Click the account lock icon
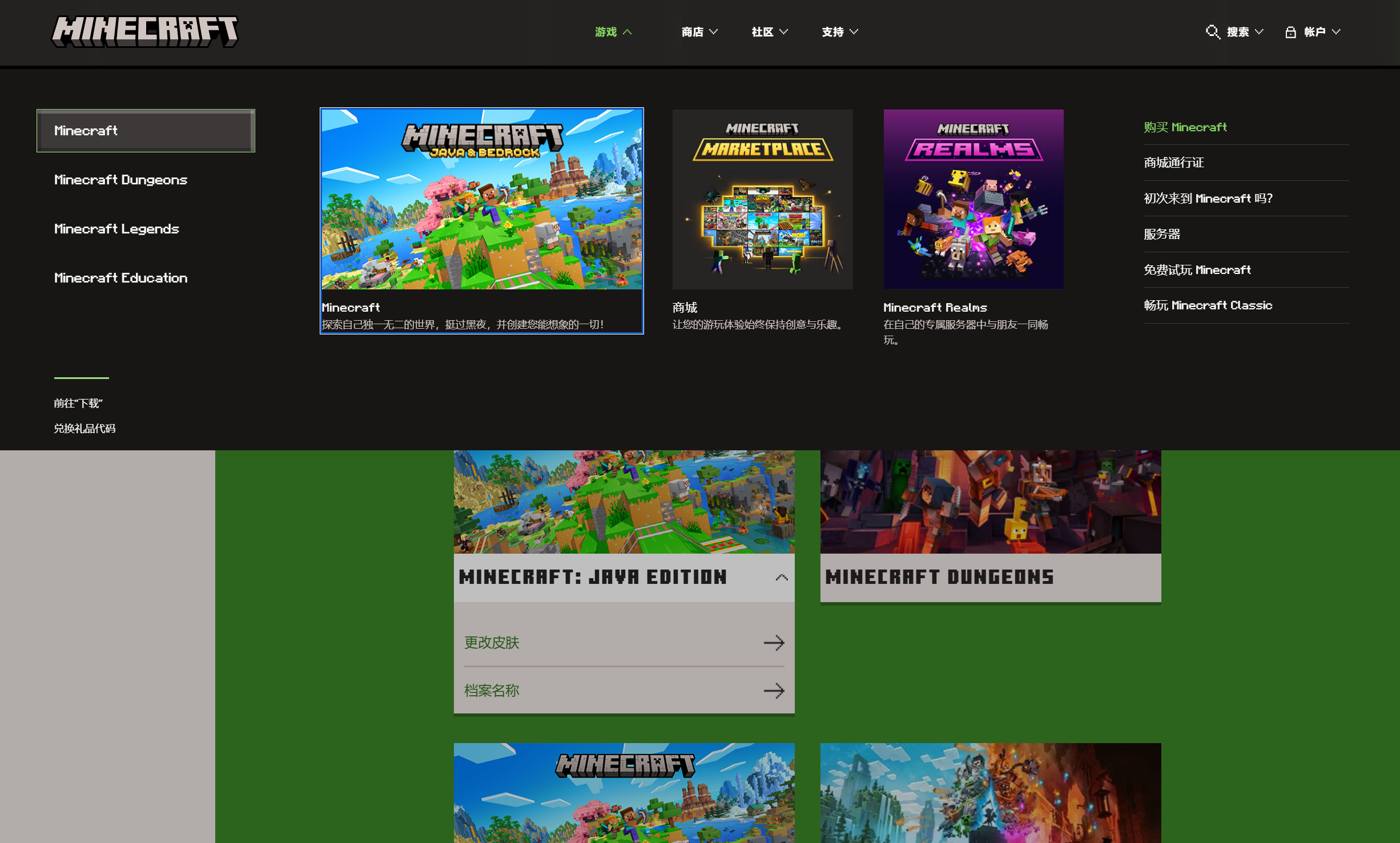The height and width of the screenshot is (843, 1400). point(1290,32)
